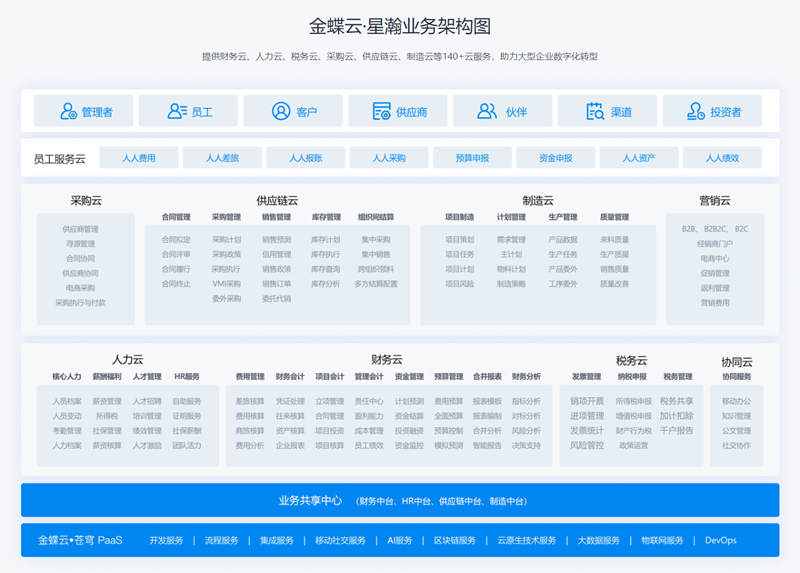Image resolution: width=800 pixels, height=573 pixels.
Task: Click 千户报告 under 税务管理
Action: tap(677, 431)
